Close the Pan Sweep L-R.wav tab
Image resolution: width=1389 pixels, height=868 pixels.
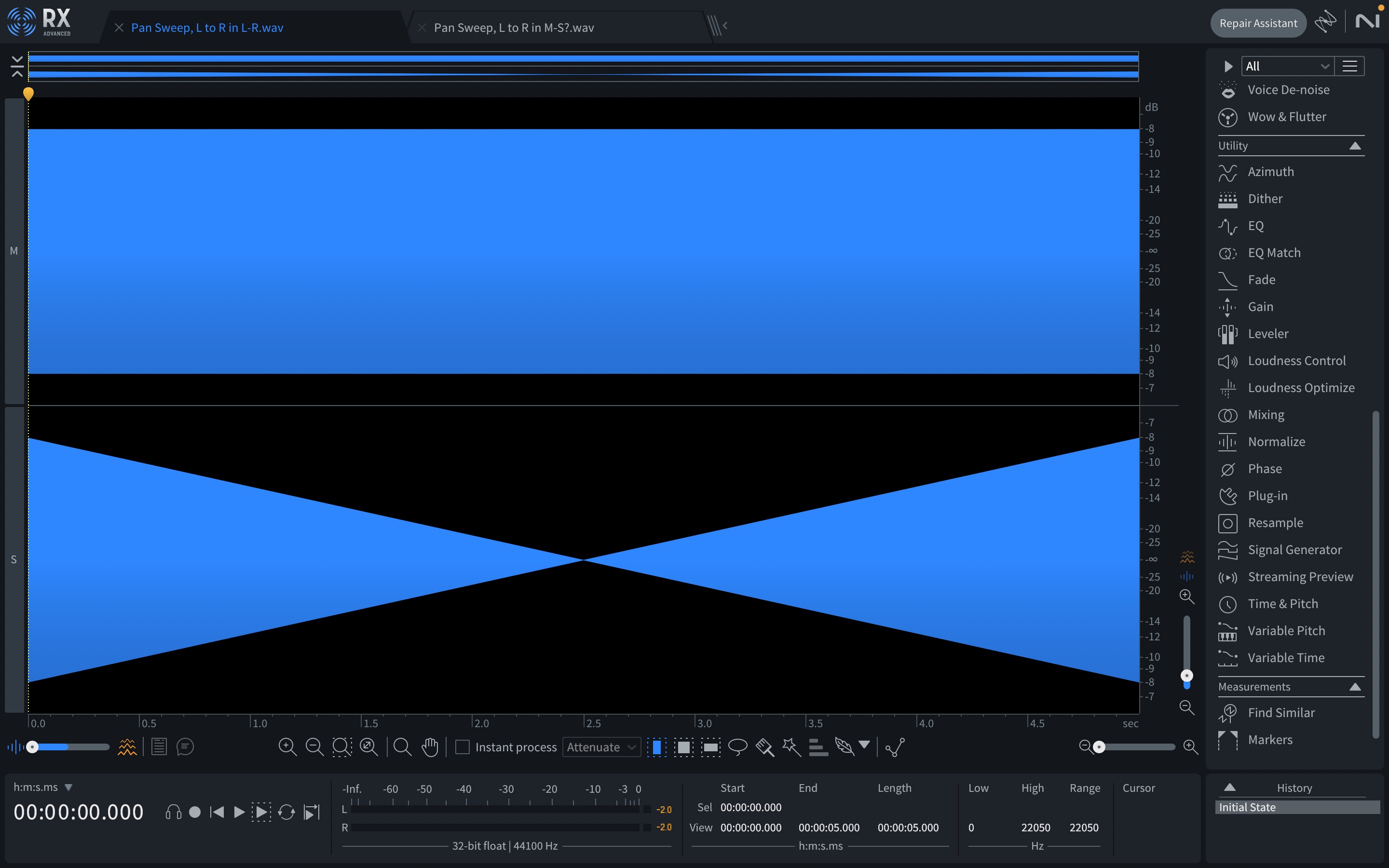tap(119, 27)
